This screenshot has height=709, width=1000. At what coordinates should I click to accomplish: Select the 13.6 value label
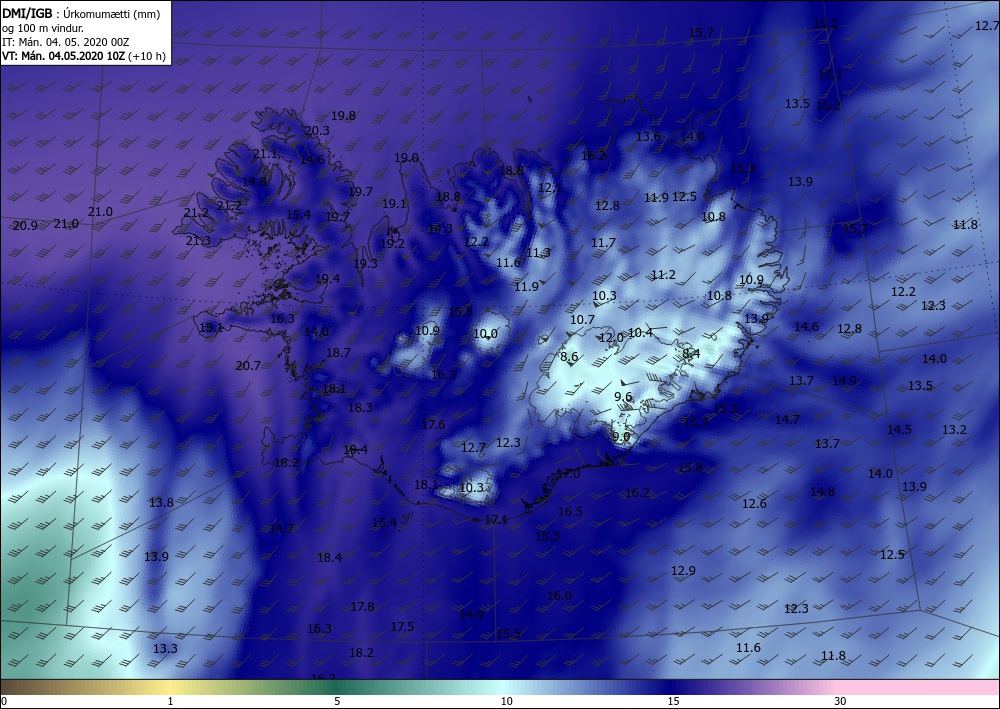[648, 137]
